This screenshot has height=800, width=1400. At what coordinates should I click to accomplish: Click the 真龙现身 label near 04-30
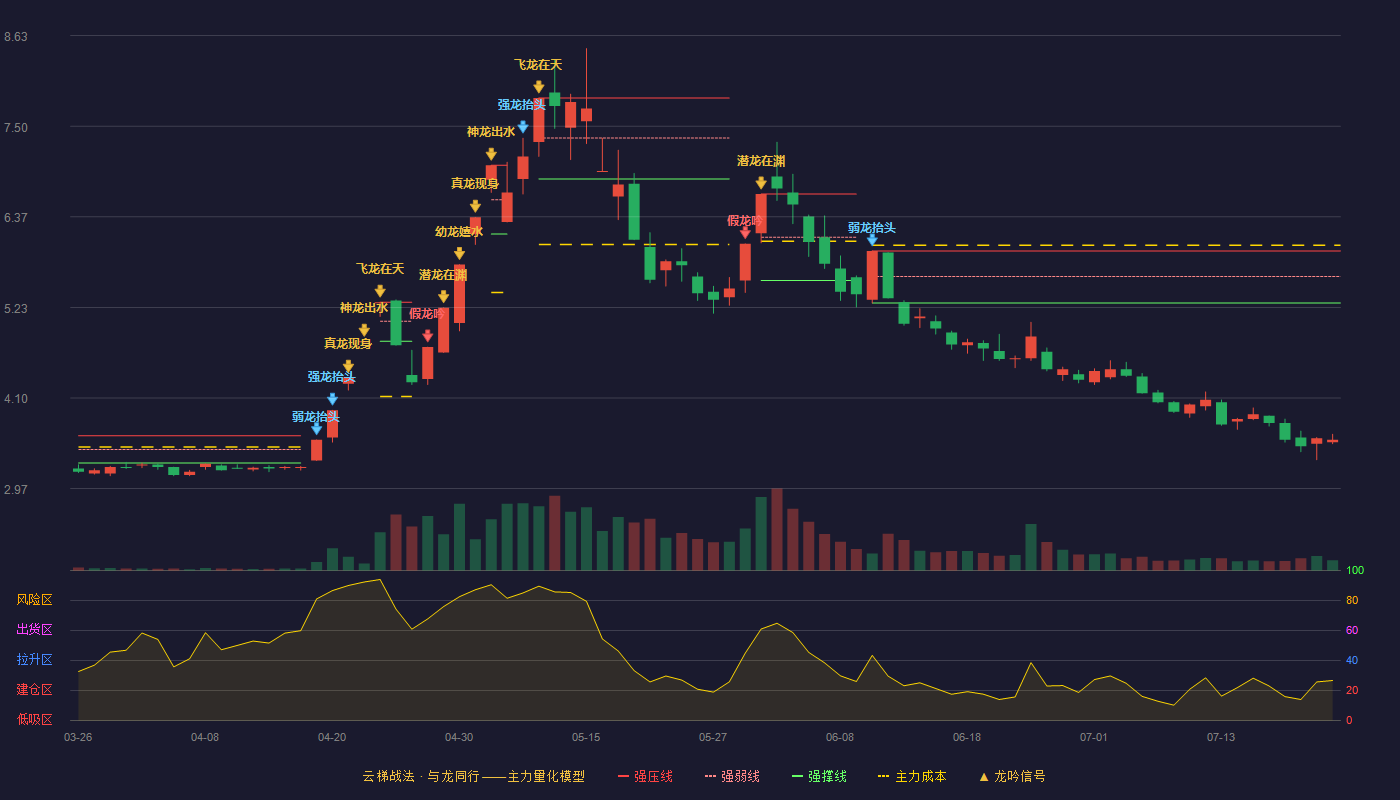coord(474,184)
